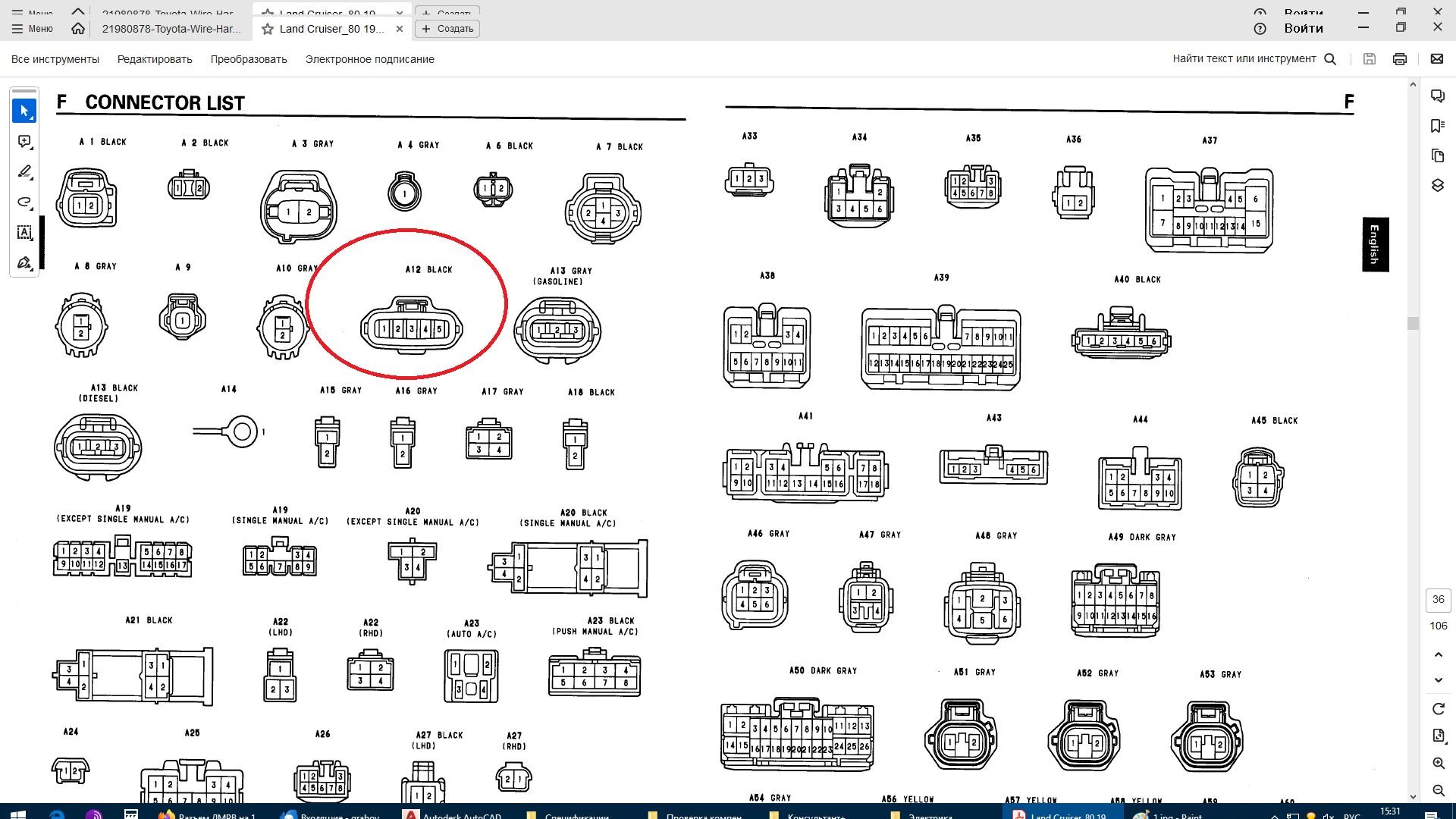Go to previous page arrow
The height and width of the screenshot is (819, 1456).
[x=1438, y=654]
